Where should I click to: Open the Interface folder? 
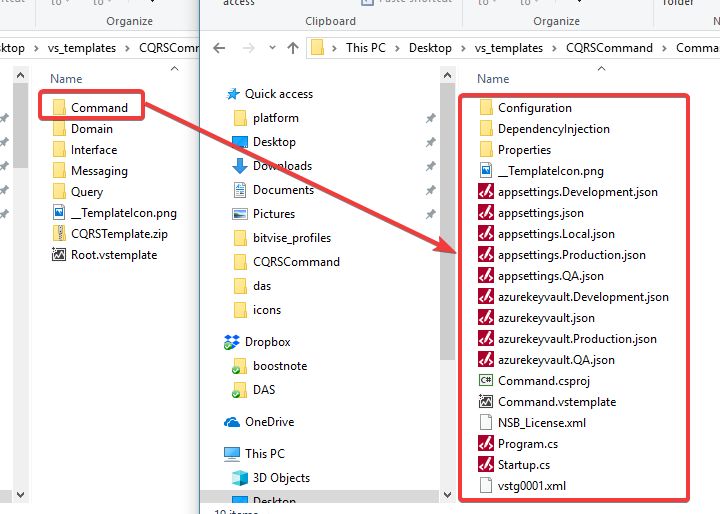pos(85,150)
